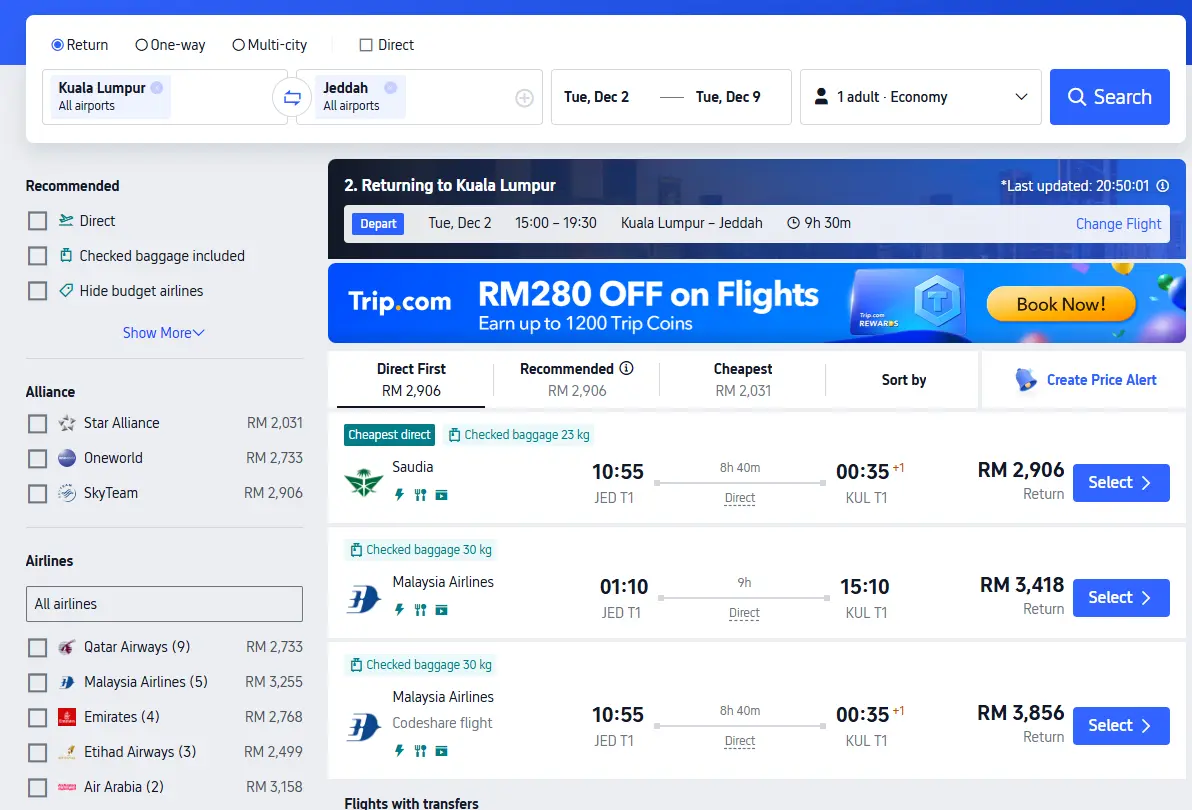Screen dimensions: 1192x810
Task: Open the passenger and class dropdown
Action: 920,97
